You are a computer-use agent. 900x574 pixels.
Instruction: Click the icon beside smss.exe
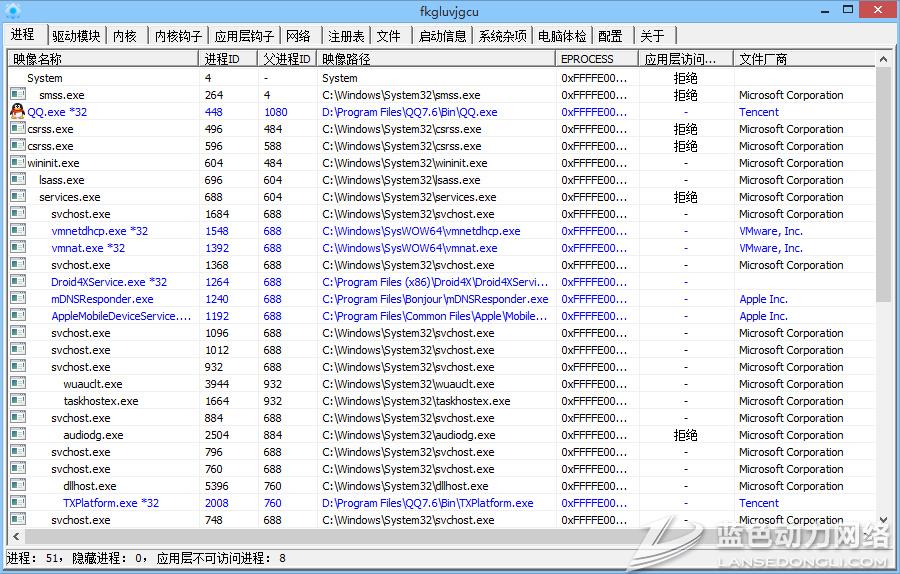[x=17, y=95]
